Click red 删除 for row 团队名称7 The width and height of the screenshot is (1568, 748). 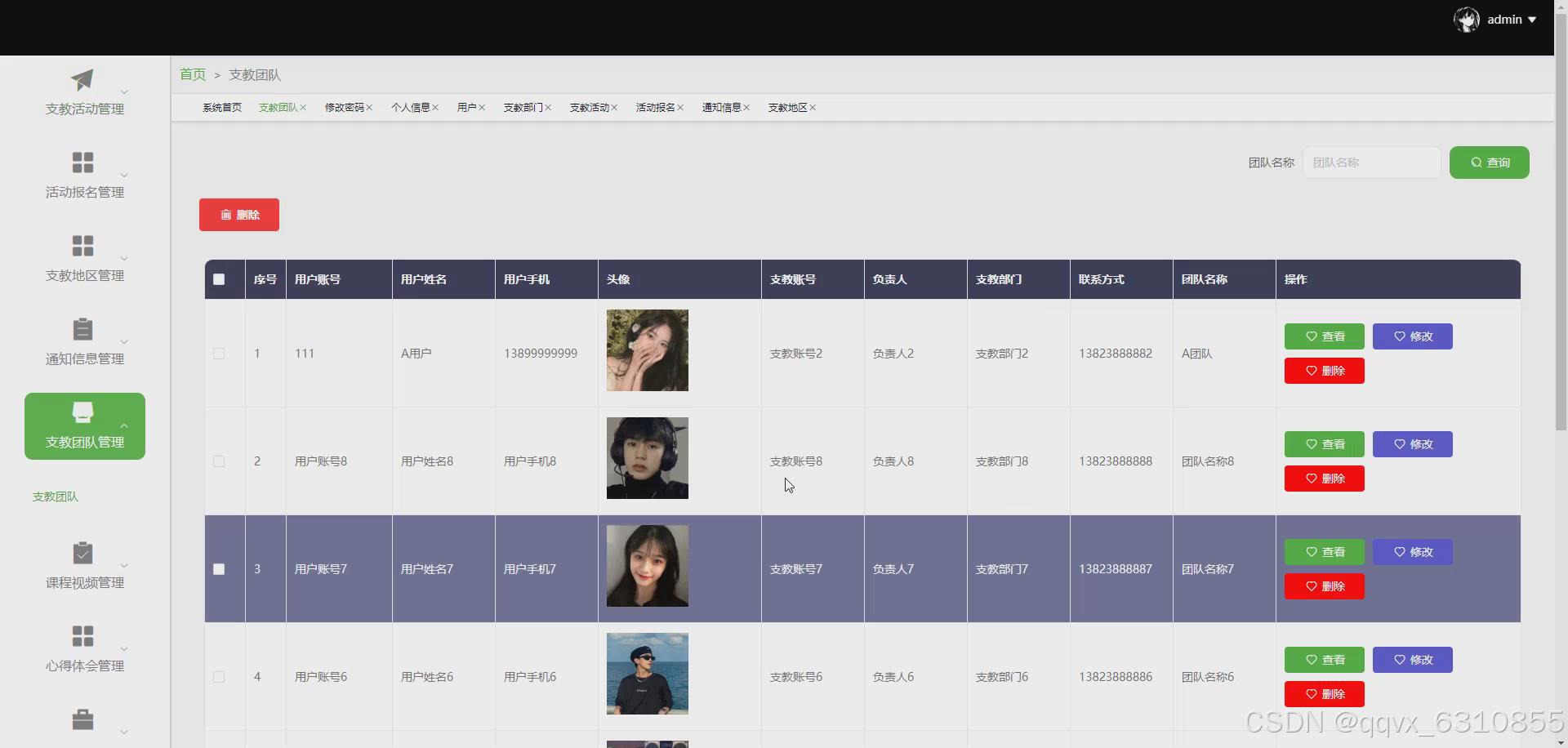coord(1324,586)
